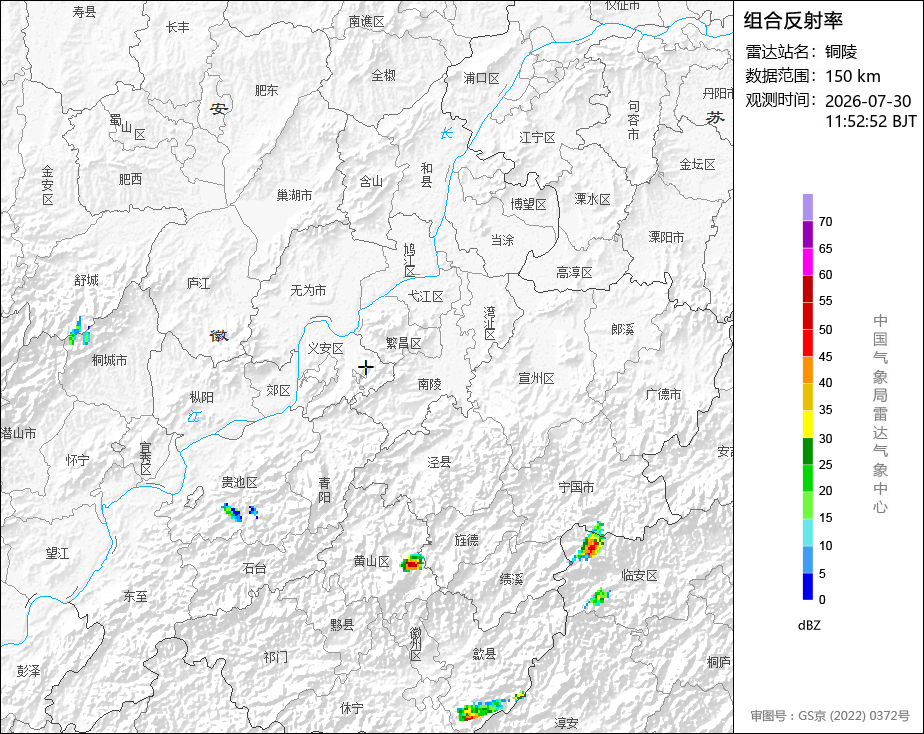This screenshot has width=924, height=734.
Task: Click the small echo cell southwest of 临安区
Action: point(598,598)
